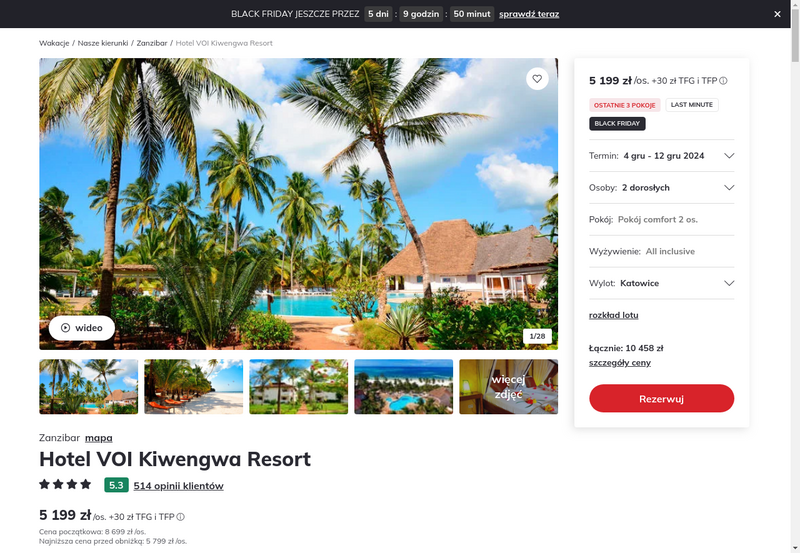Go to Nasze kierunki breadcrumb
Screen dimensions: 800x553
pyautogui.click(x=103, y=43)
